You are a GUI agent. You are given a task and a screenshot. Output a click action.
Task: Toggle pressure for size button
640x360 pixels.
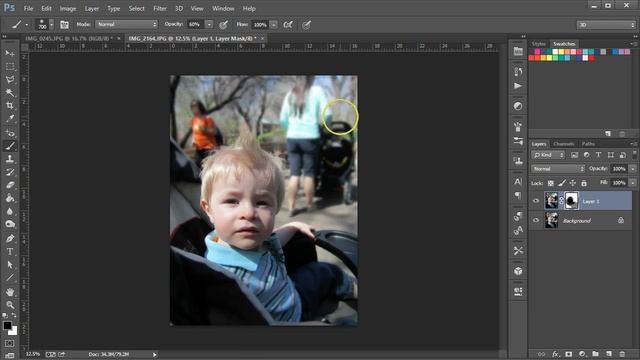click(x=307, y=24)
